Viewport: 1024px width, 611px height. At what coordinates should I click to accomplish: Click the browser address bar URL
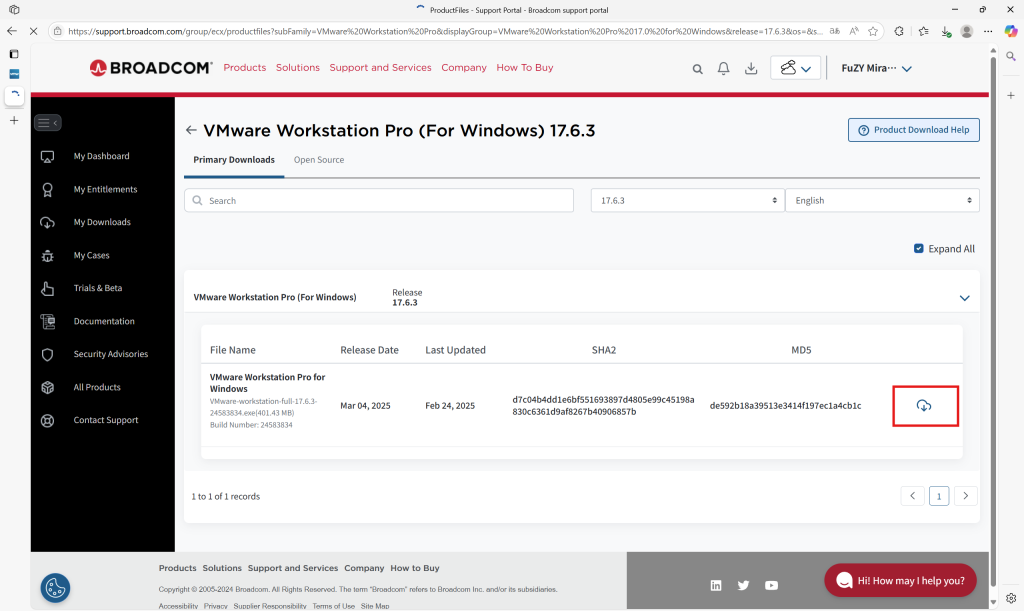[x=445, y=31]
